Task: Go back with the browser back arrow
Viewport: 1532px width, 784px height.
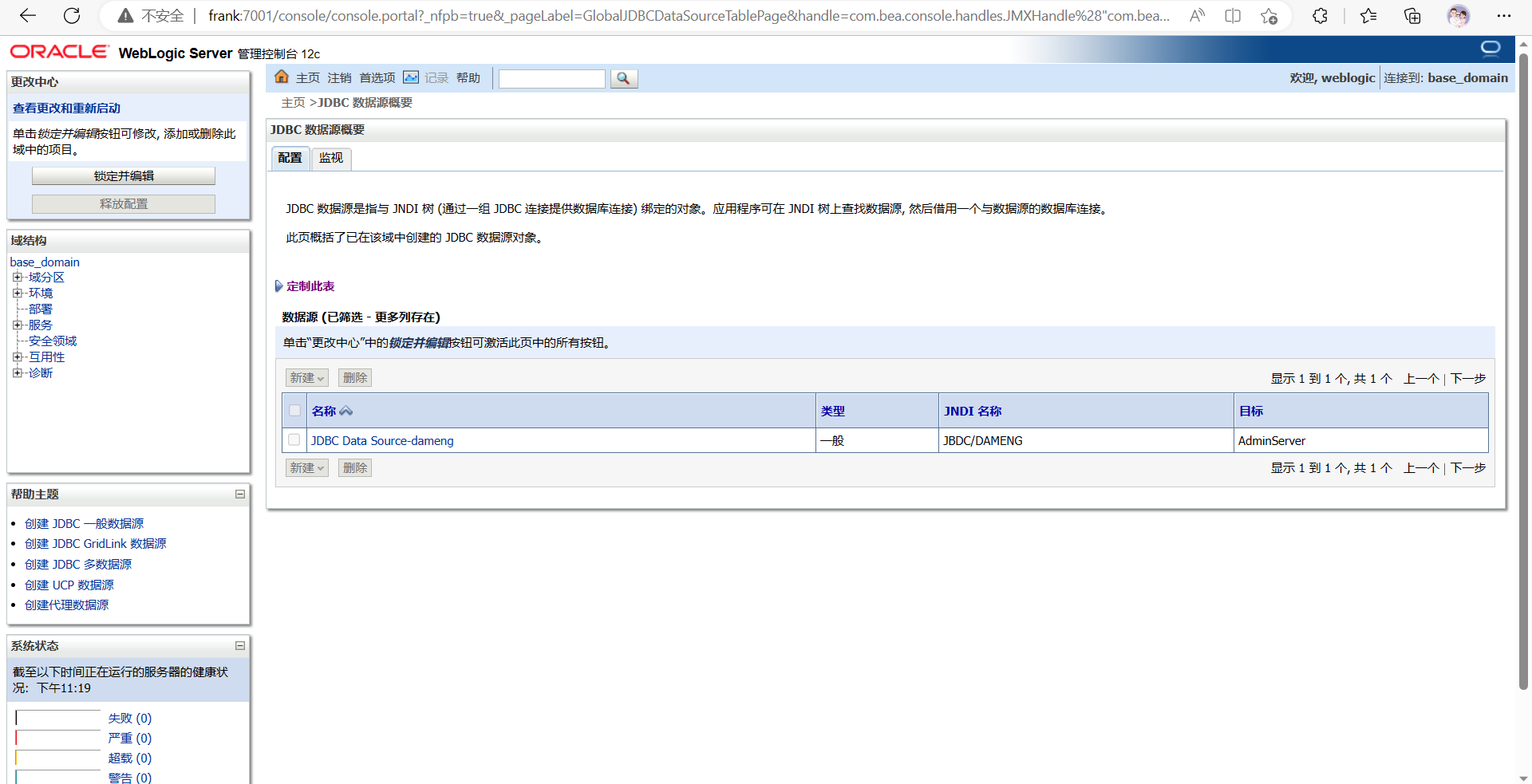Action: [x=28, y=16]
